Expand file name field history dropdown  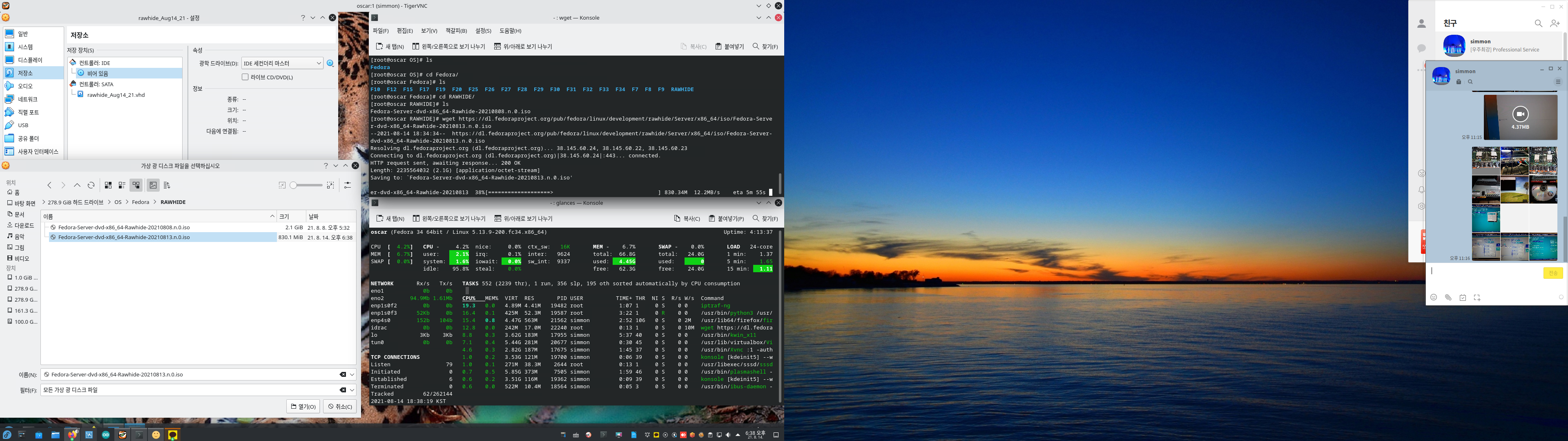(352, 375)
